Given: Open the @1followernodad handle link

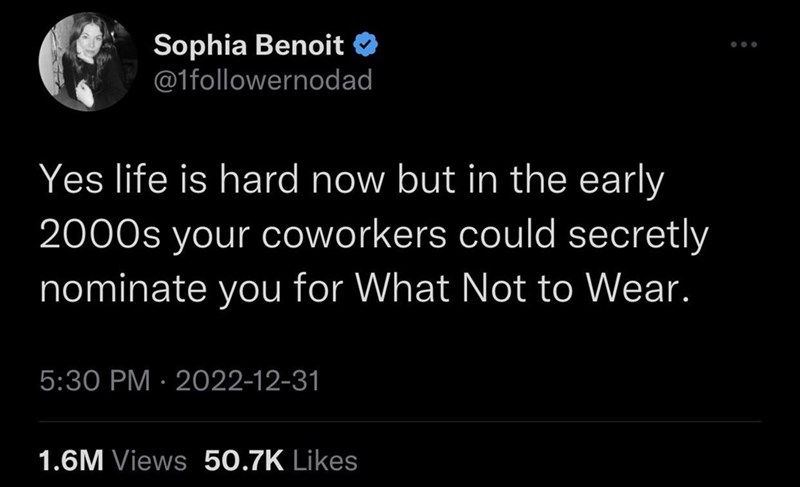Looking at the screenshot, I should pos(263,80).
